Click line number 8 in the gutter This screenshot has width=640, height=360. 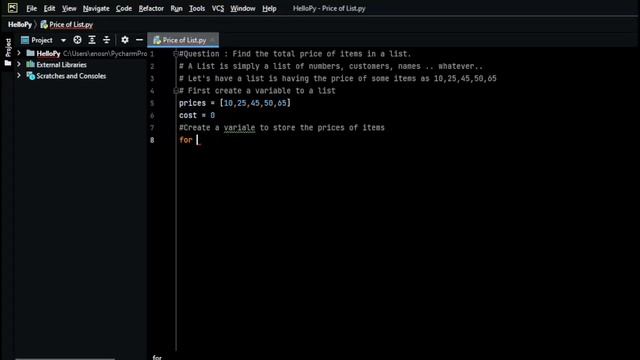(x=152, y=140)
